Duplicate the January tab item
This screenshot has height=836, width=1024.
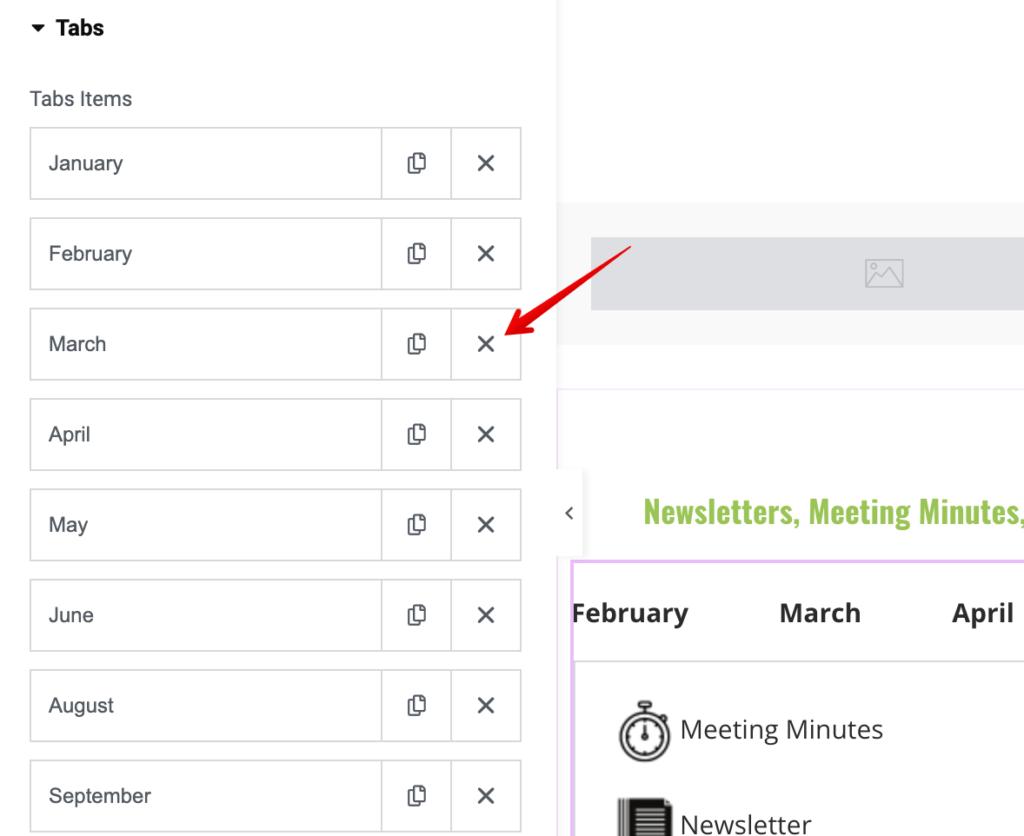[x=417, y=163]
